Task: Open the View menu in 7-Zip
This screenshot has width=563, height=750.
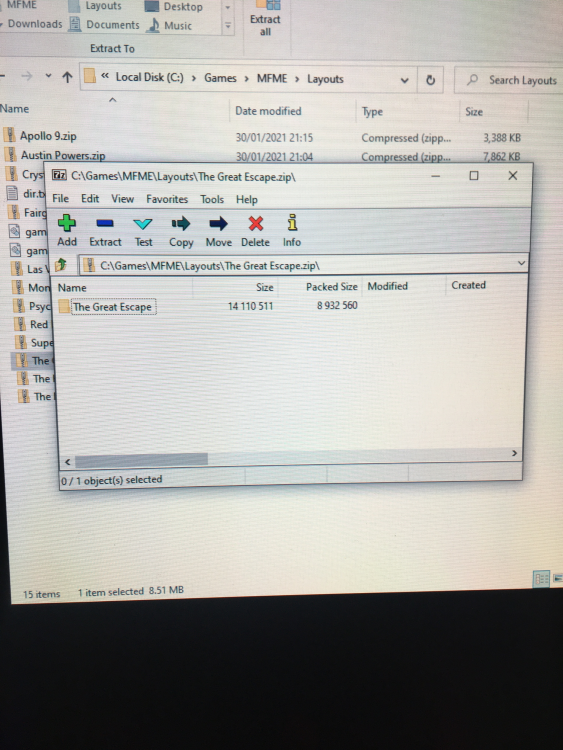Action: [x=122, y=199]
